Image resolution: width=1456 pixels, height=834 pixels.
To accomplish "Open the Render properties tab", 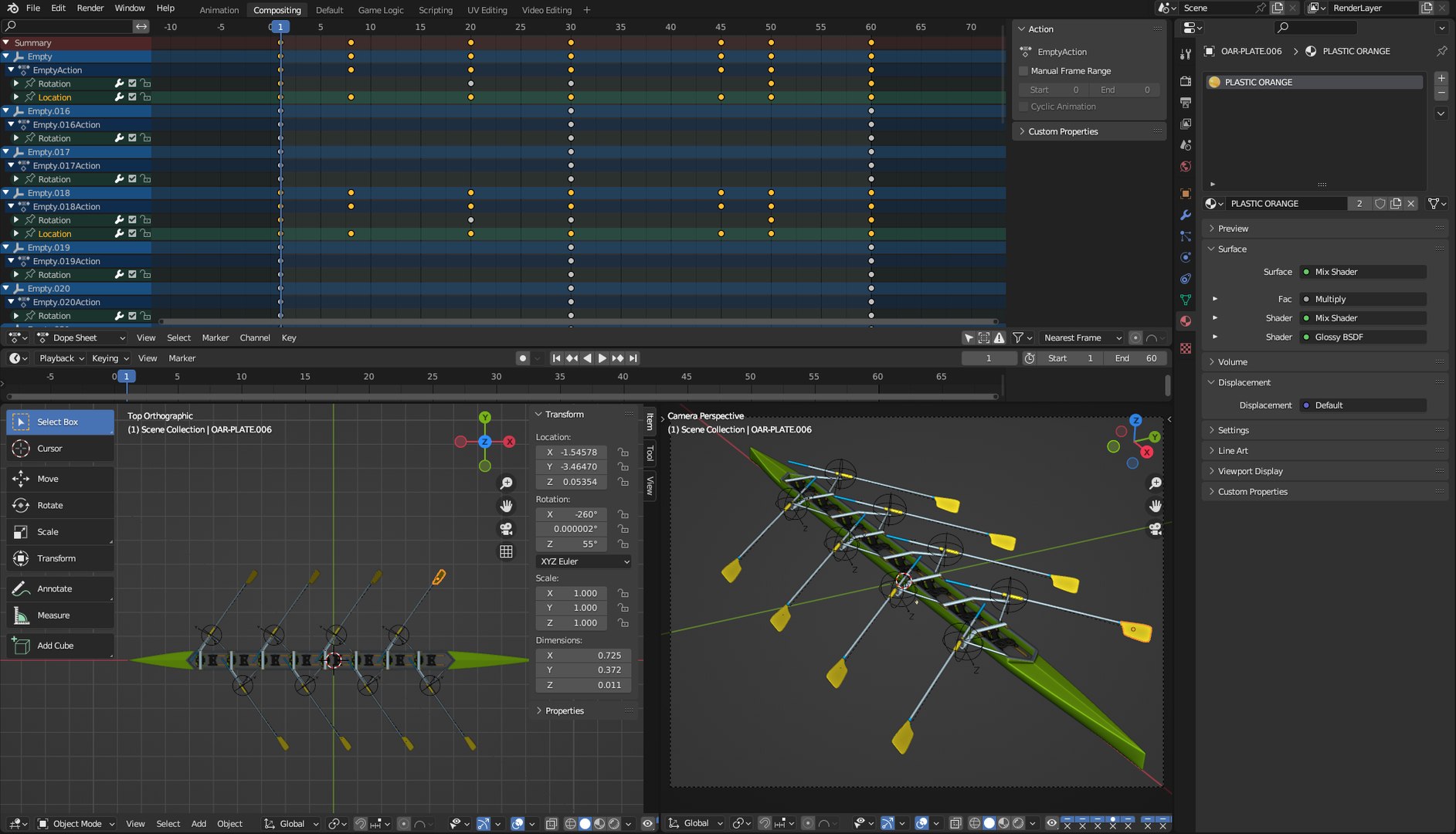I will coord(1186,81).
